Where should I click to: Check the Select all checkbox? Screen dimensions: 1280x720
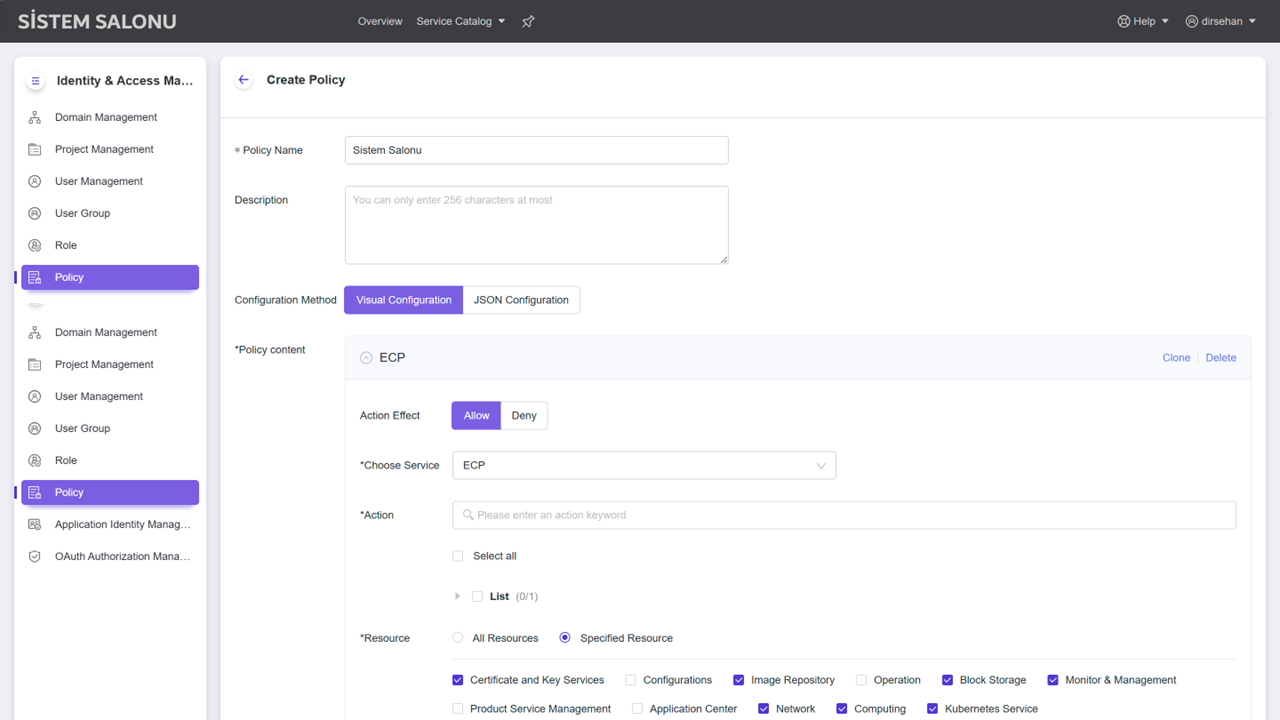point(458,556)
